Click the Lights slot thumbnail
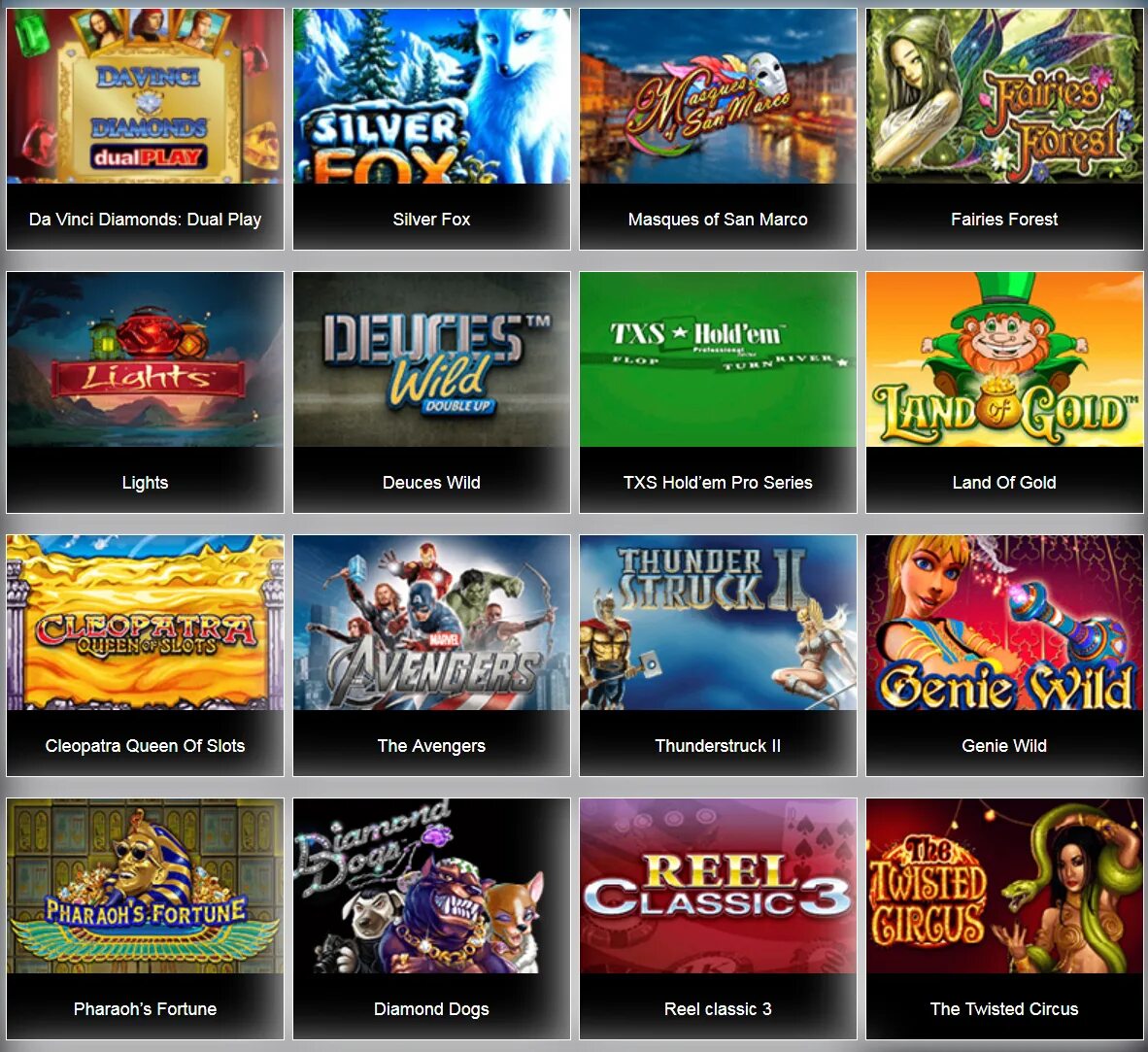Viewport: 1148px width, 1052px height. [x=145, y=359]
